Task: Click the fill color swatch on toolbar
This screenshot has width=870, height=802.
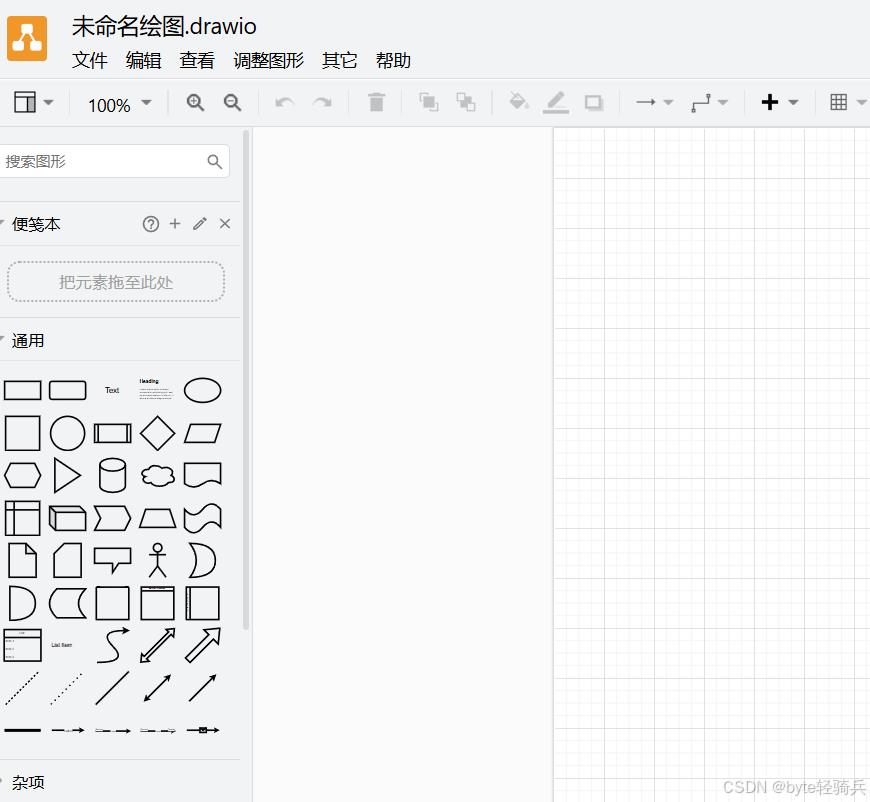Action: click(518, 102)
